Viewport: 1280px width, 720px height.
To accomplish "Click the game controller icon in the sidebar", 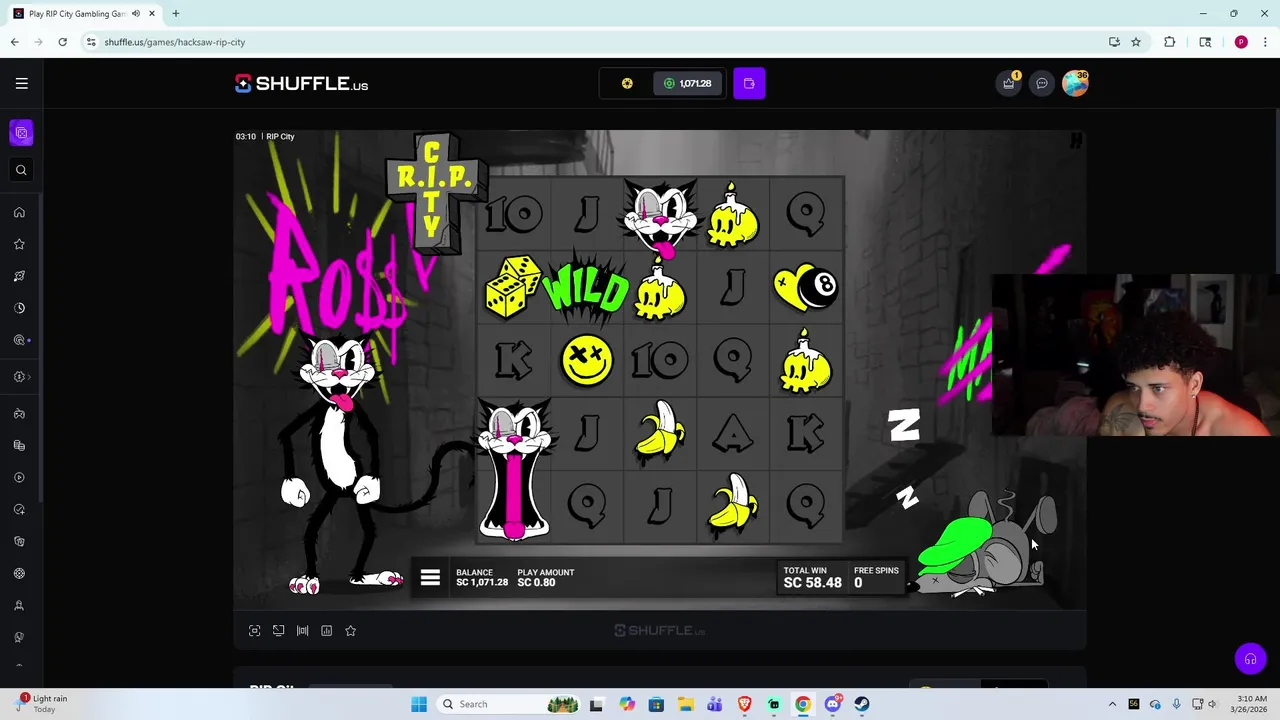I will pyautogui.click(x=19, y=414).
